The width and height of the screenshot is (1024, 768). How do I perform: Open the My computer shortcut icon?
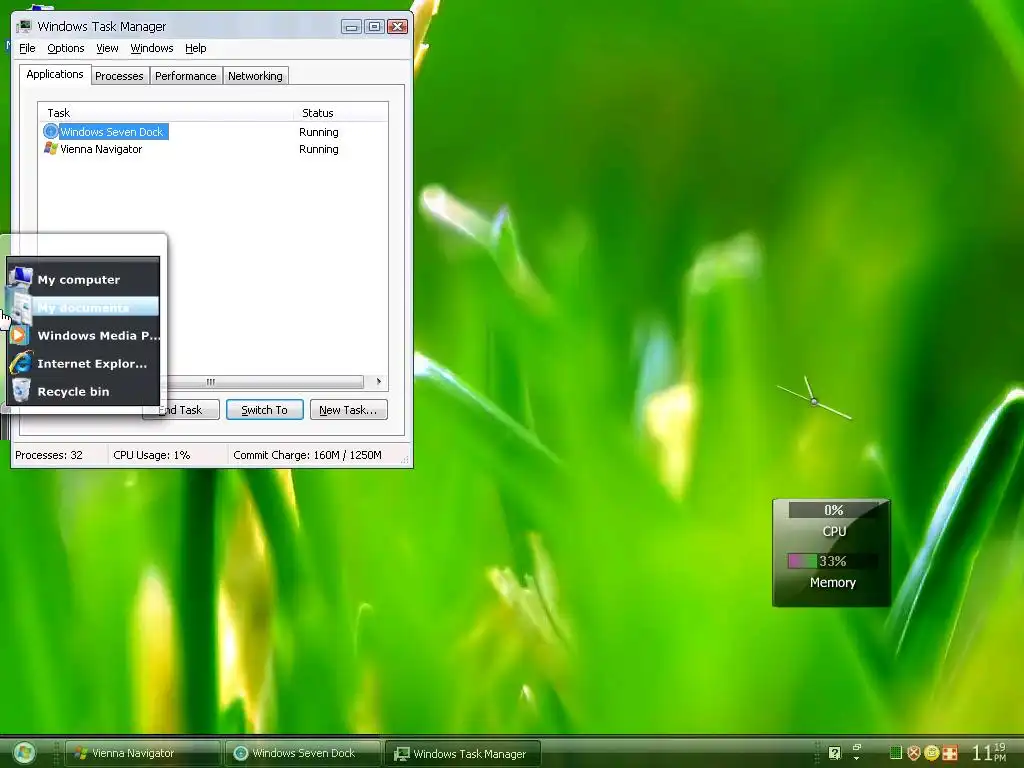click(x=20, y=278)
